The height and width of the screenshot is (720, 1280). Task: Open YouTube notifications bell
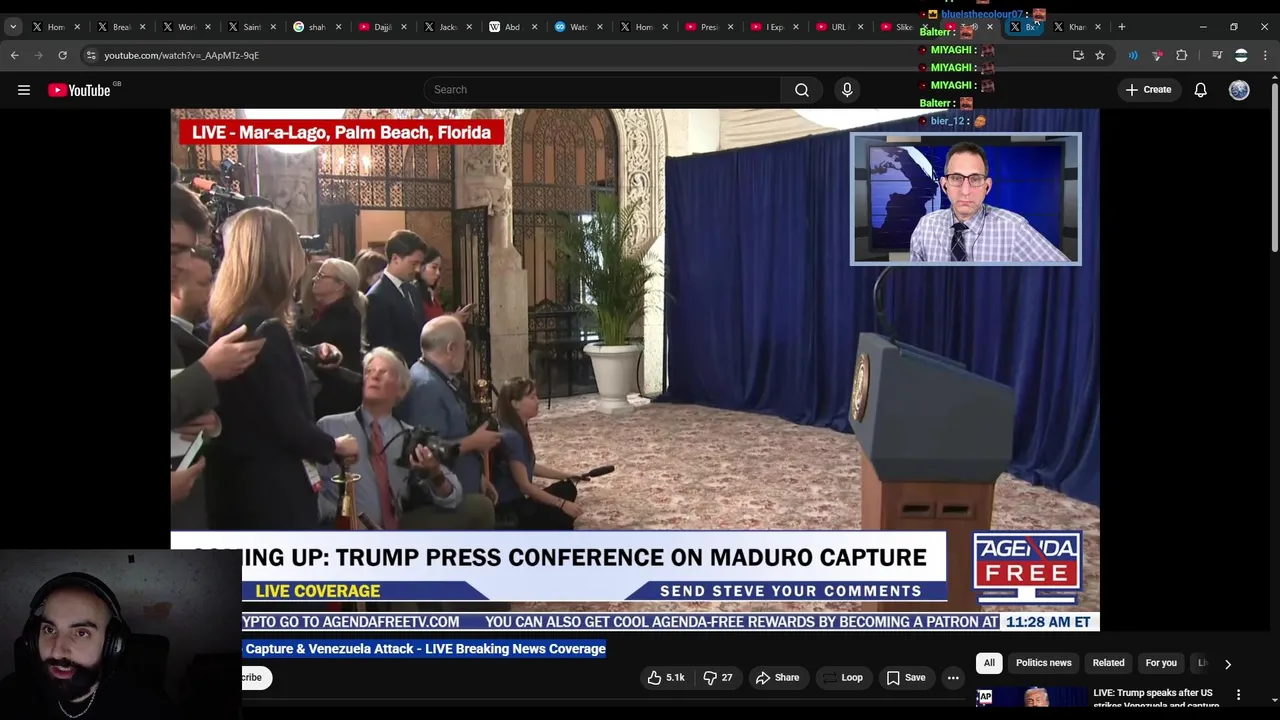pos(1201,90)
